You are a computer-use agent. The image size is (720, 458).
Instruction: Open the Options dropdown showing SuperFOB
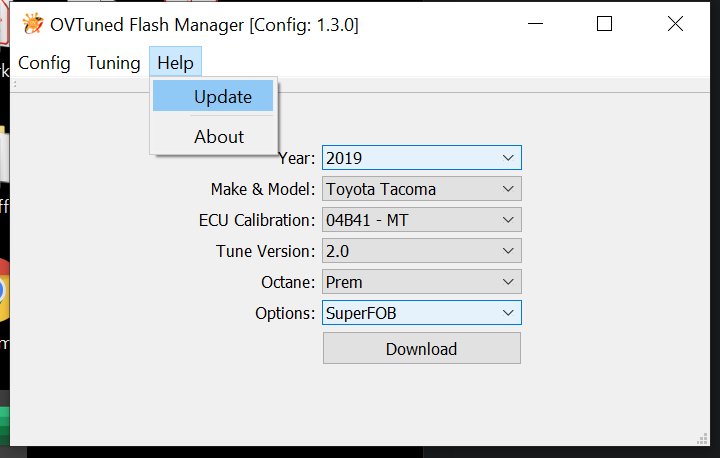(x=422, y=313)
